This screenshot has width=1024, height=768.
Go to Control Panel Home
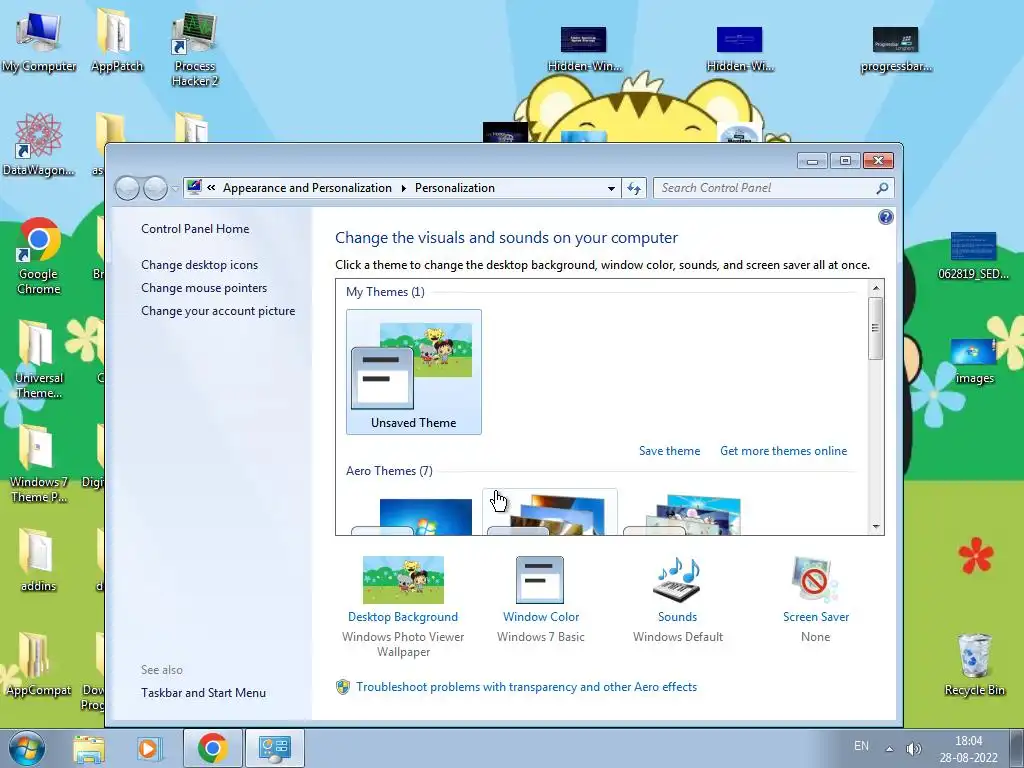tap(195, 229)
